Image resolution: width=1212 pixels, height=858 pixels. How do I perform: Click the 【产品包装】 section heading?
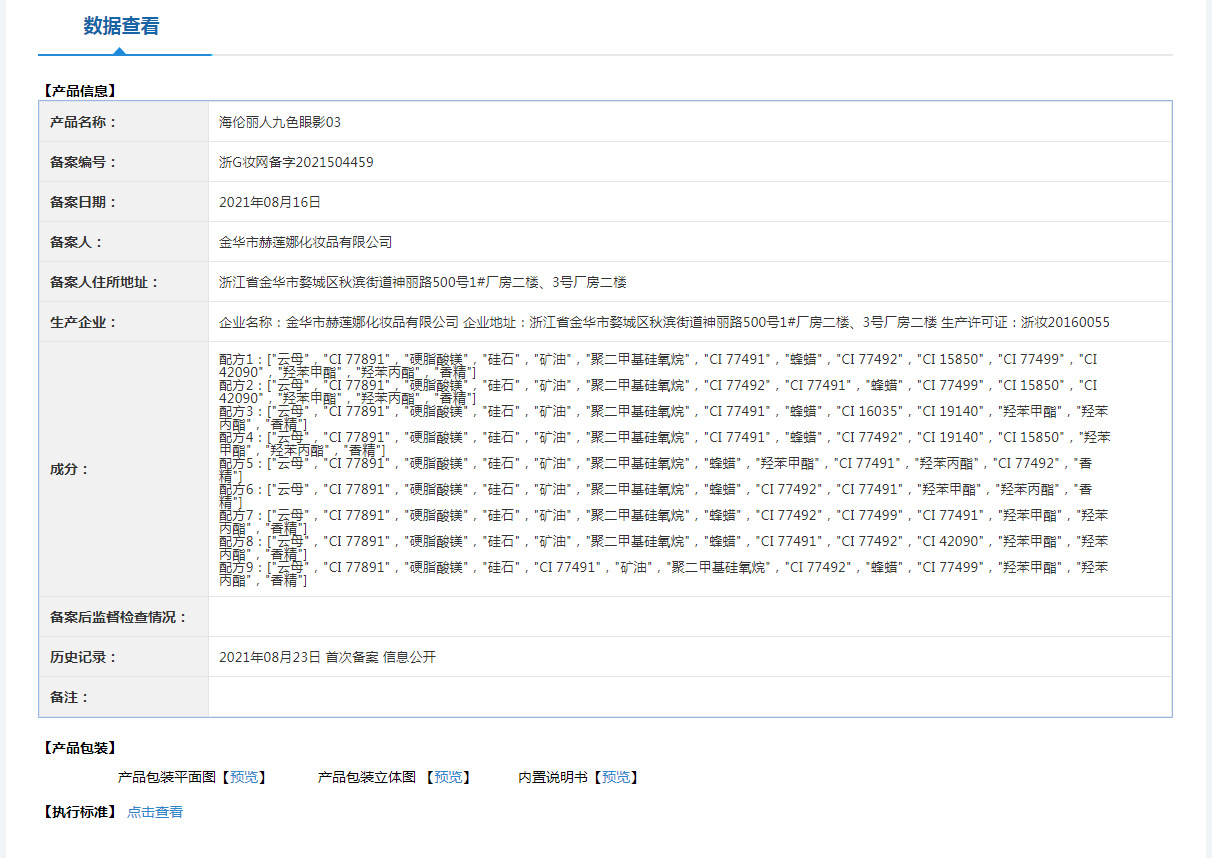click(80, 748)
